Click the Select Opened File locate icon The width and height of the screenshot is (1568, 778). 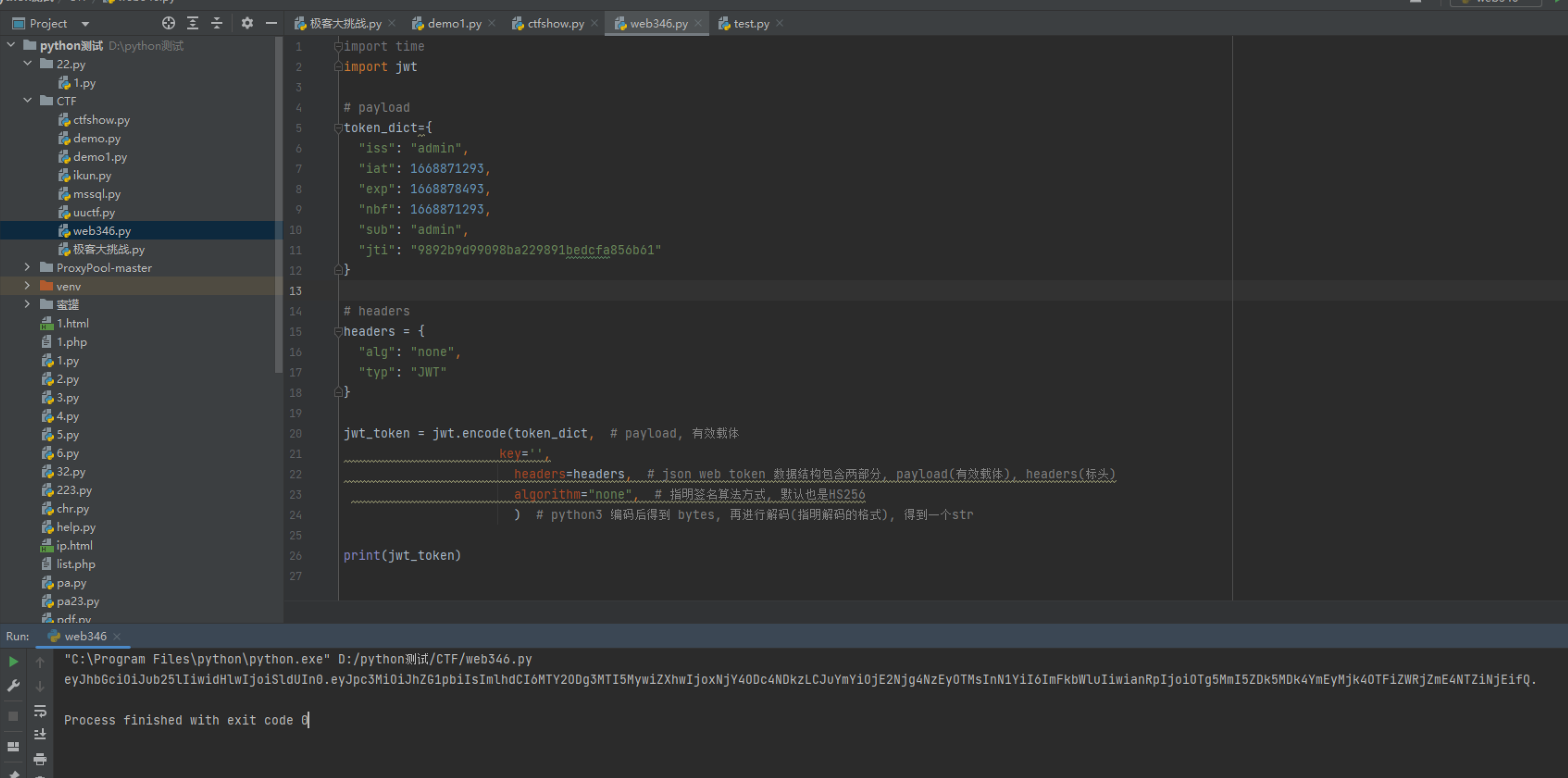(x=168, y=23)
